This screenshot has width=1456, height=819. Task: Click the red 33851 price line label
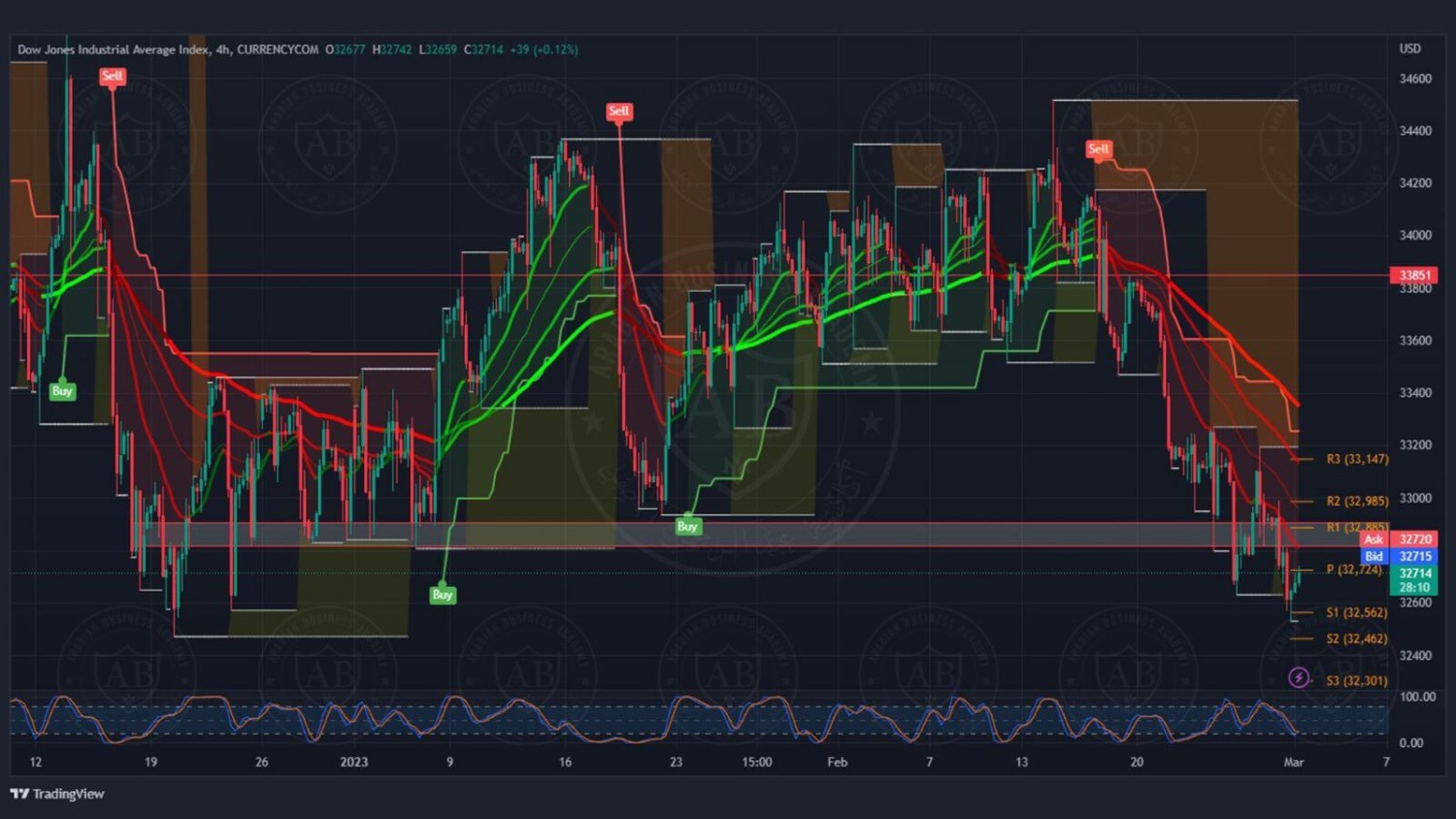point(1415,276)
